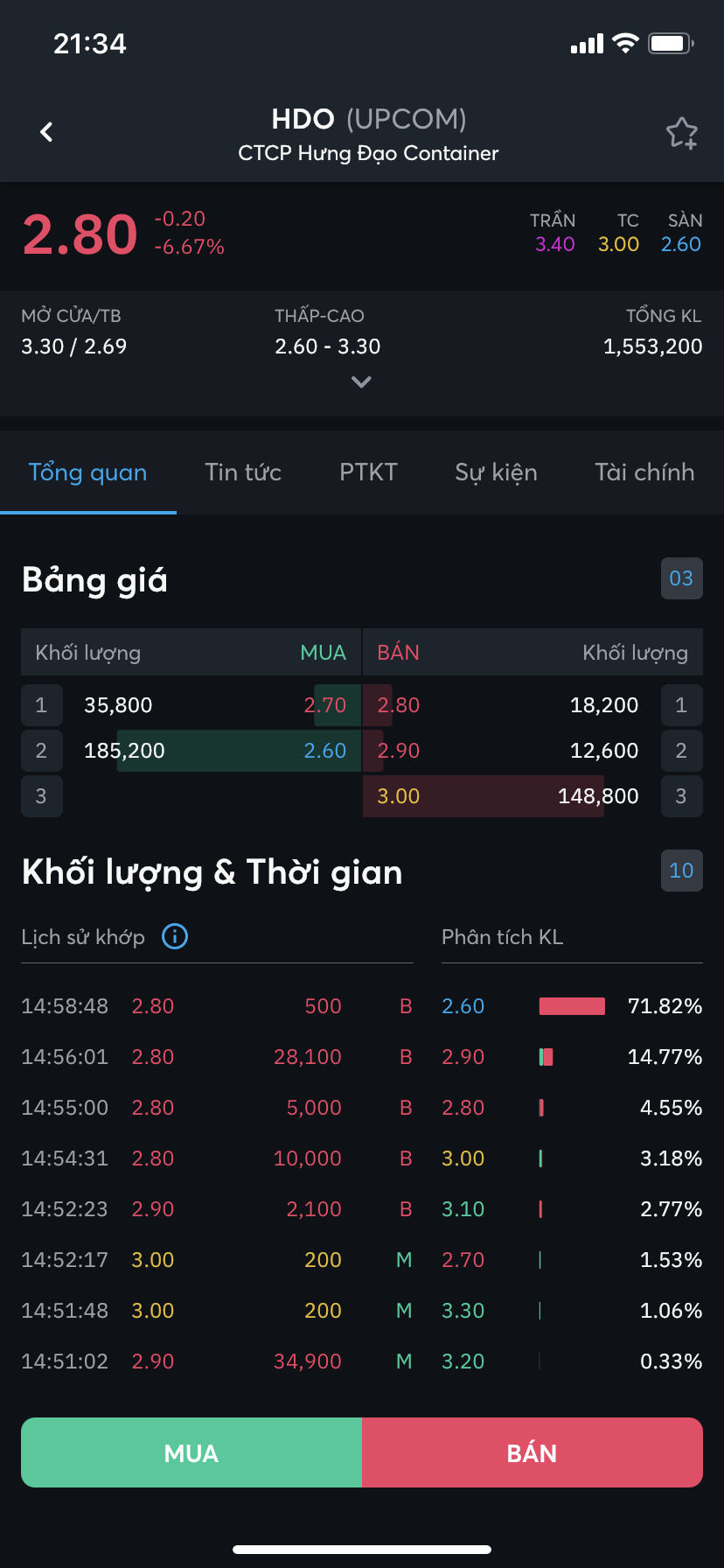Open the PTKT tab
This screenshot has height=1568, width=724.
(368, 472)
